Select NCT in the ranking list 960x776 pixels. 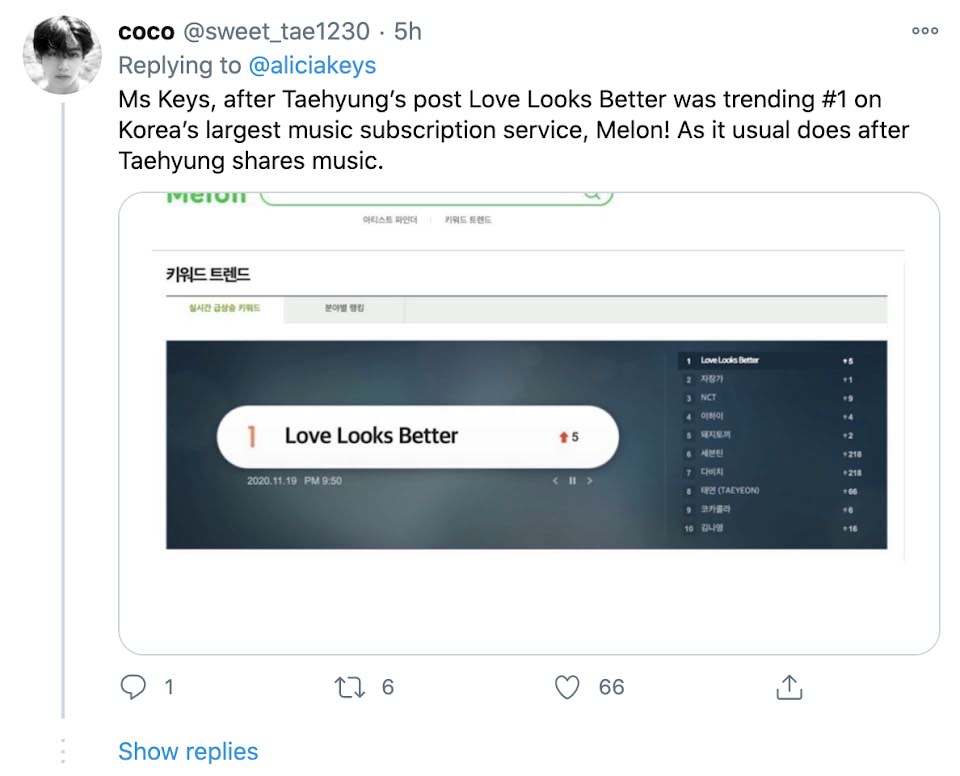(709, 397)
